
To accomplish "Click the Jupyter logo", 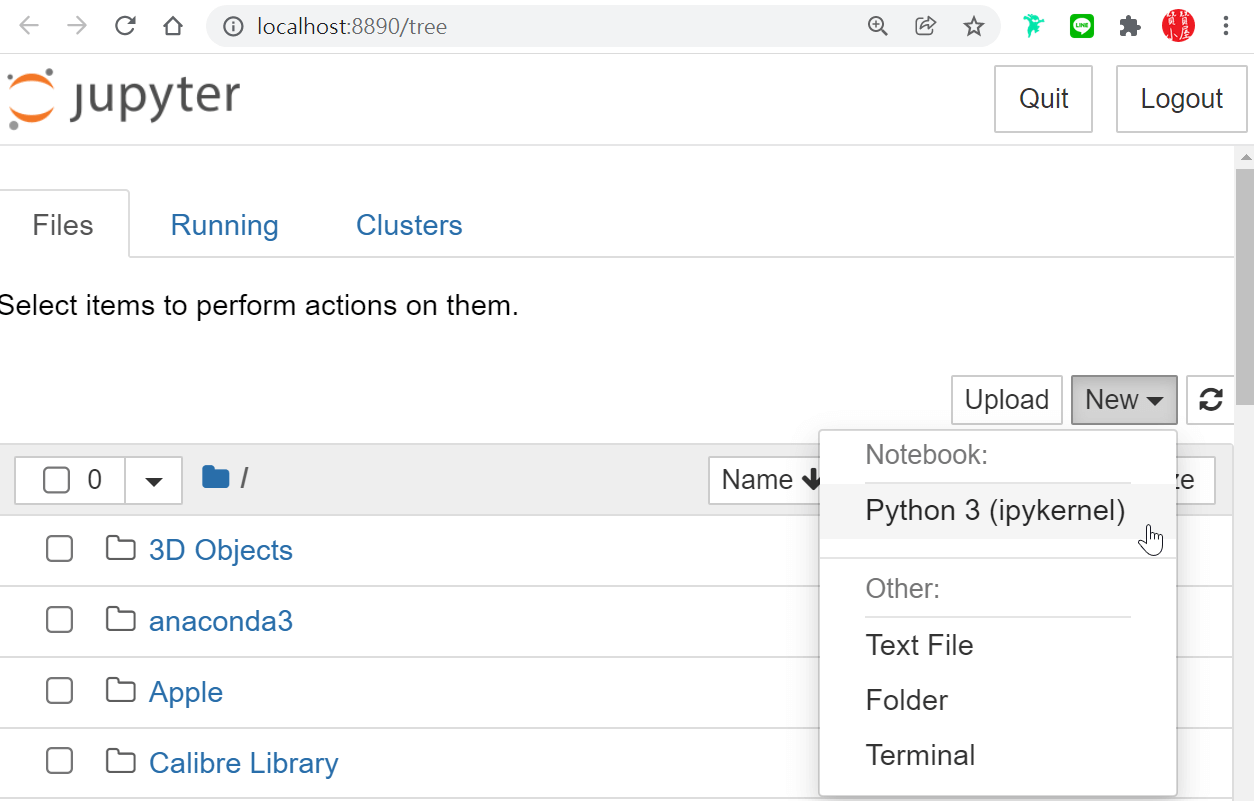I will click(x=124, y=98).
